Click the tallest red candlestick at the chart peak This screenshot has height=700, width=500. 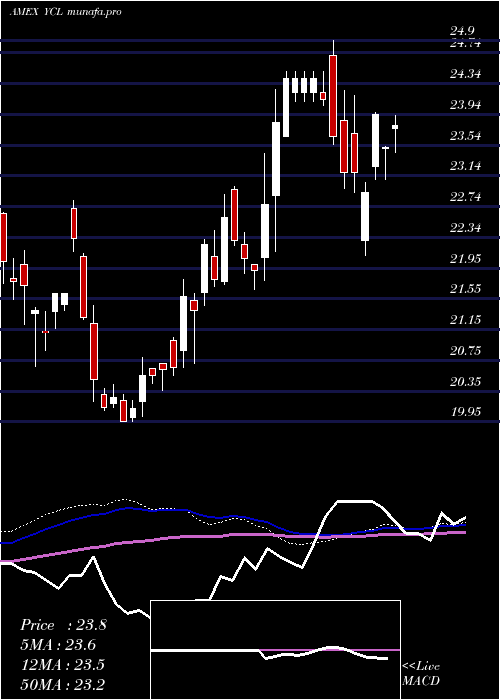click(333, 96)
